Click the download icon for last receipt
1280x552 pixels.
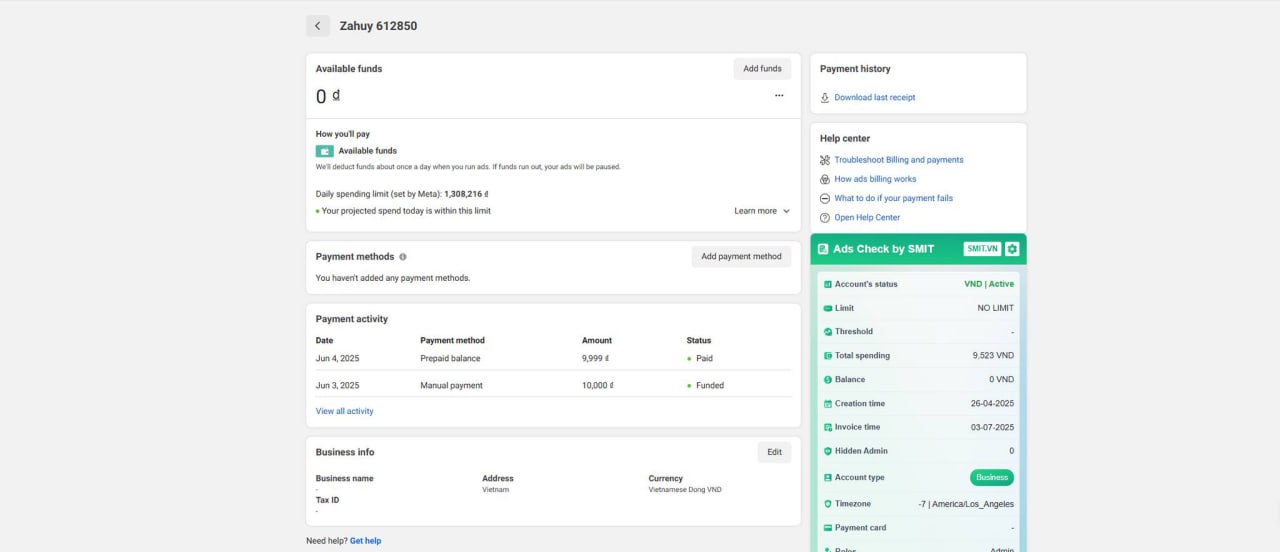pos(825,98)
